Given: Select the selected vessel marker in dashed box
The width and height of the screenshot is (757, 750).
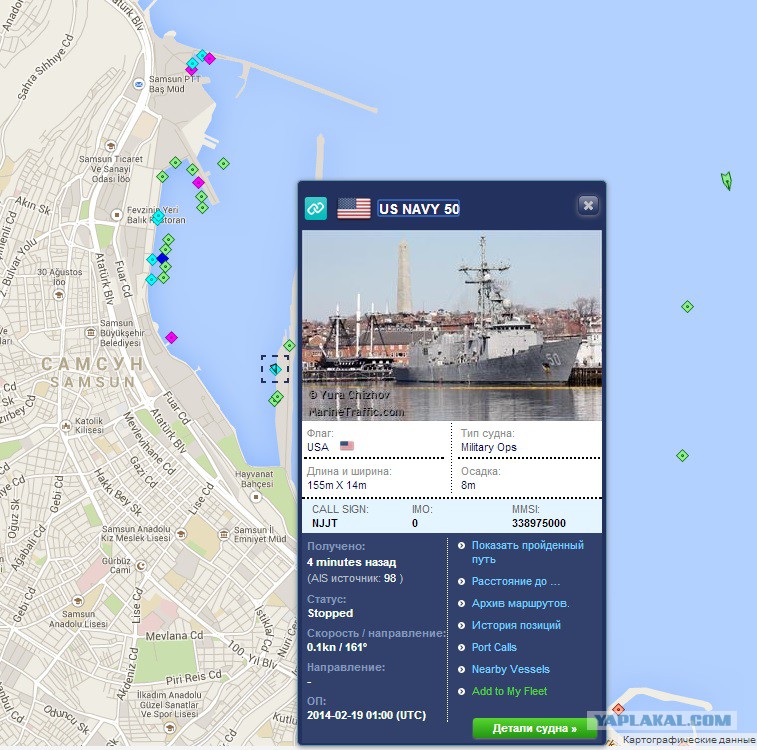Looking at the screenshot, I should click(275, 369).
